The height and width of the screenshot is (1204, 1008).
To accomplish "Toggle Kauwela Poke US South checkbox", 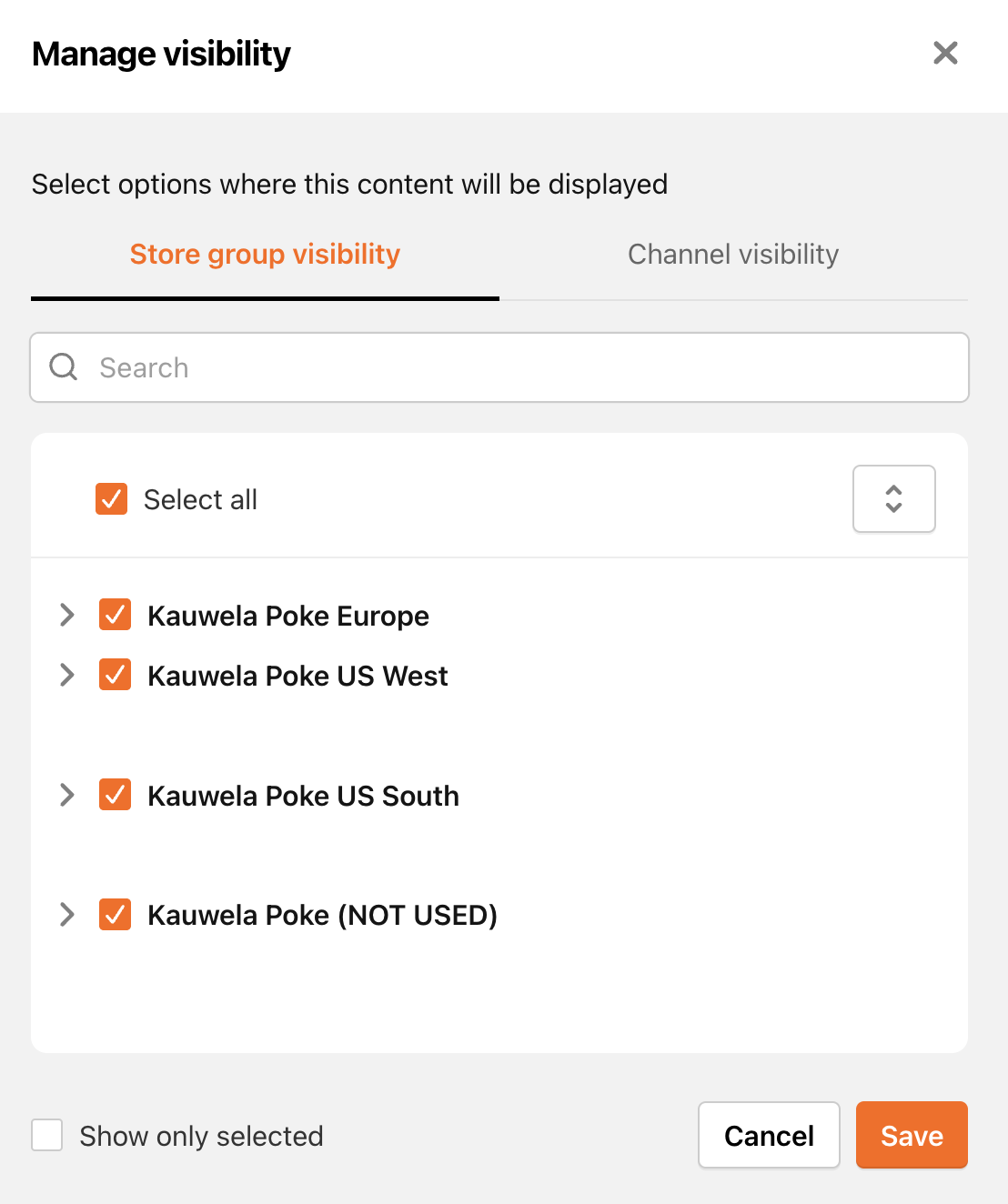I will tap(116, 795).
